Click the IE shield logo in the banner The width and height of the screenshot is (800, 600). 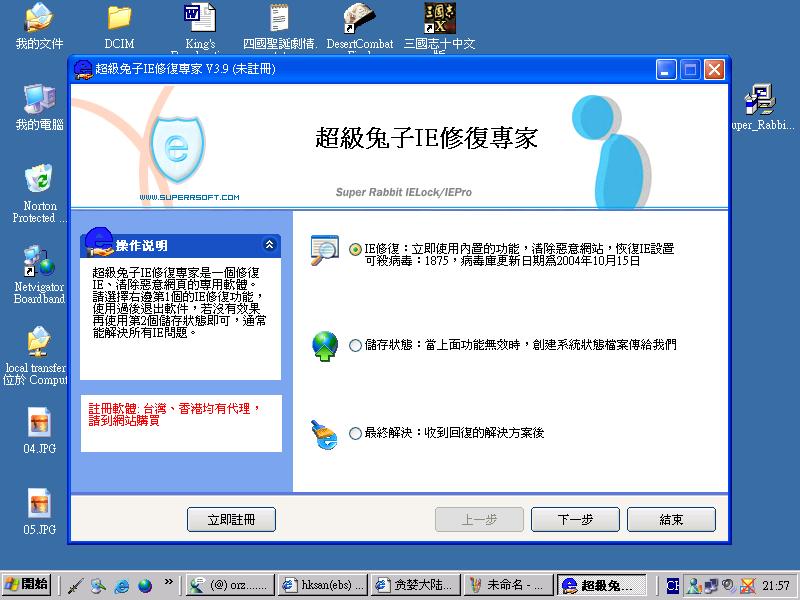pos(178,149)
